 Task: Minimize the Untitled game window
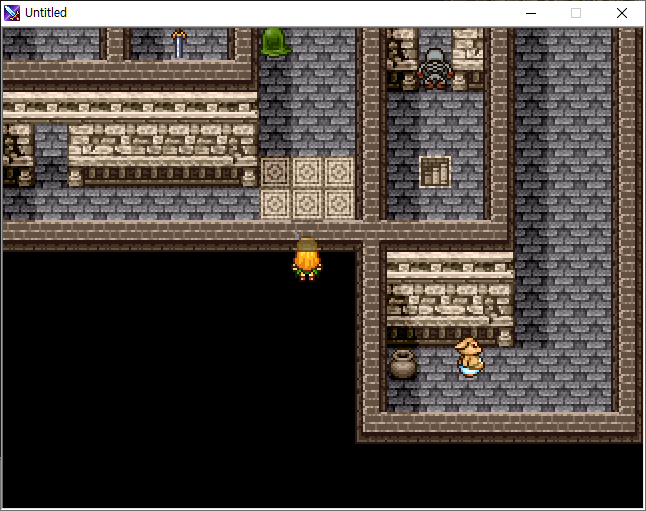pos(531,13)
